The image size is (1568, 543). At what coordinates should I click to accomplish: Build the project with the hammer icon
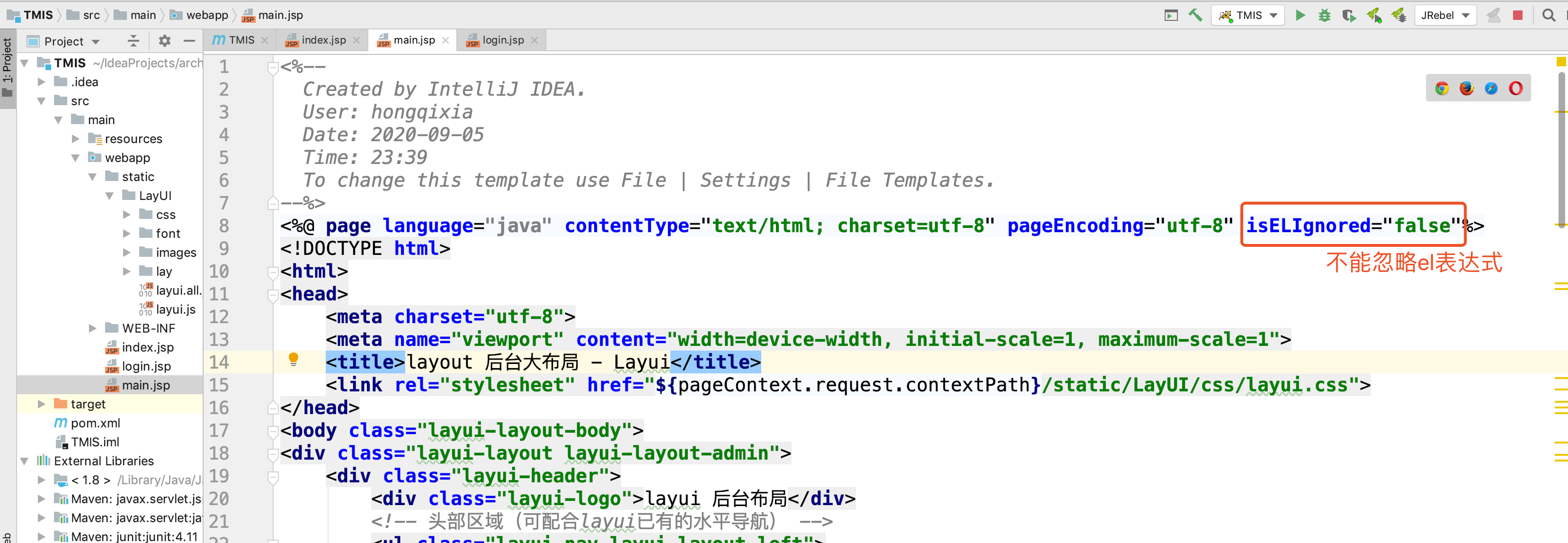[x=1195, y=15]
